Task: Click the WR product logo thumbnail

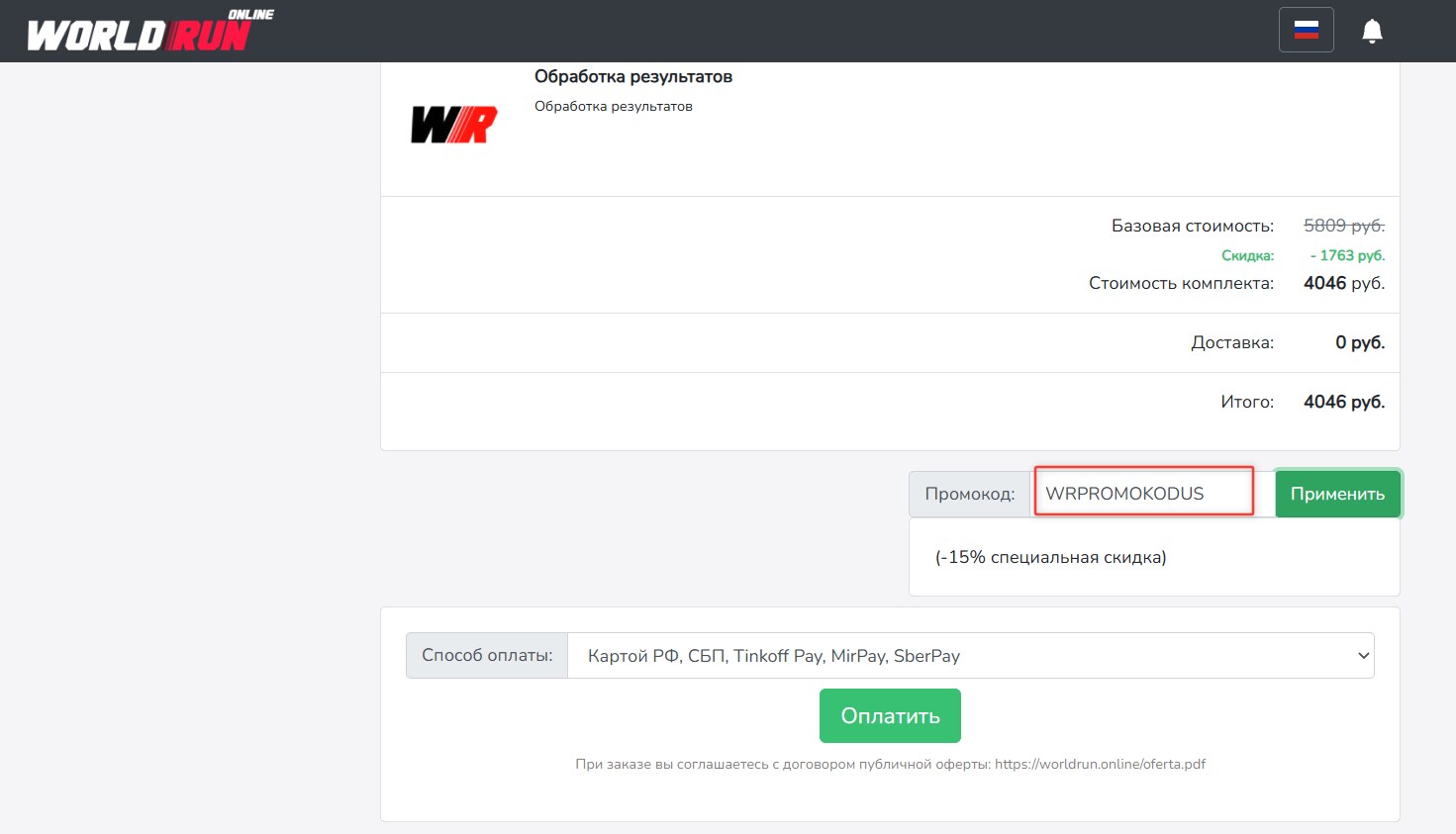Action: click(x=453, y=126)
